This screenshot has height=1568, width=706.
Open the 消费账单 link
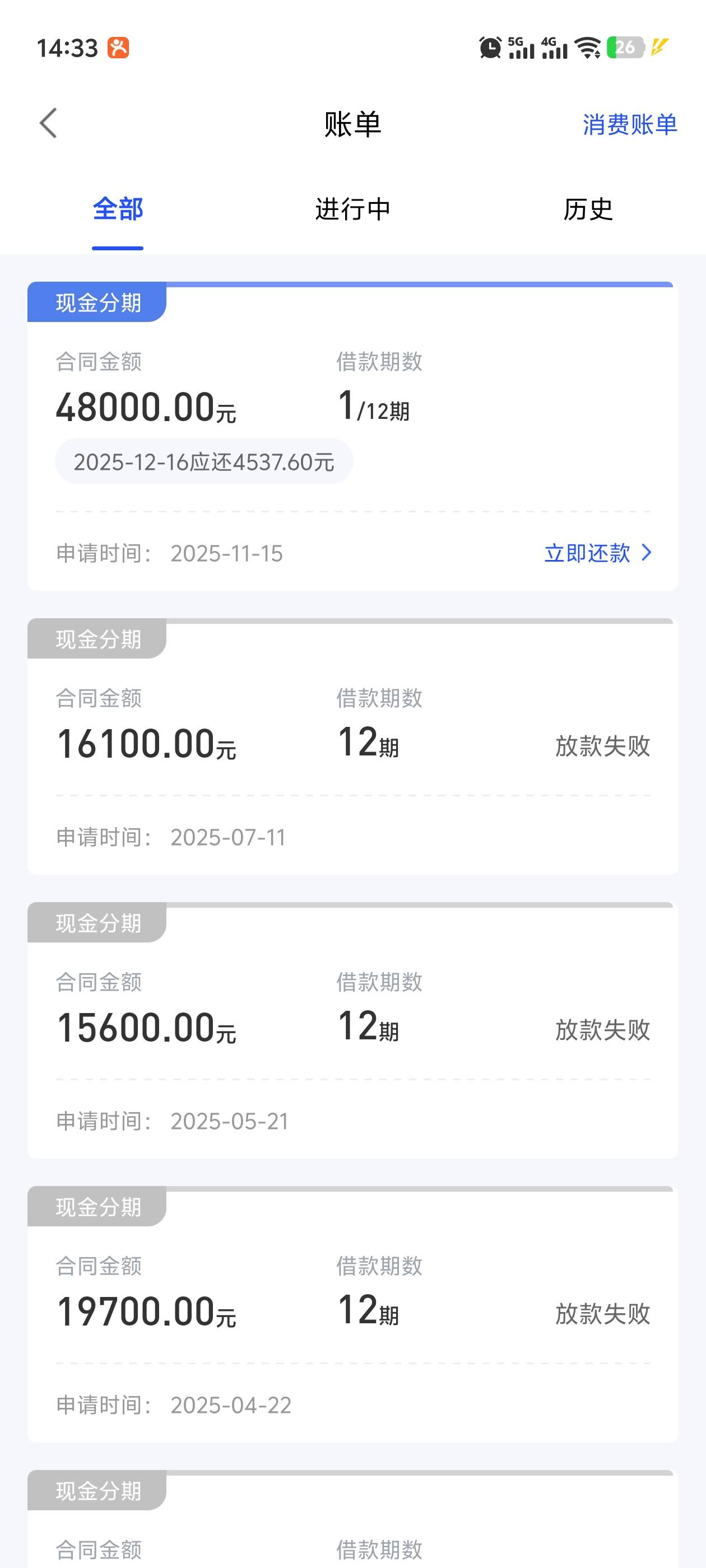tap(629, 125)
